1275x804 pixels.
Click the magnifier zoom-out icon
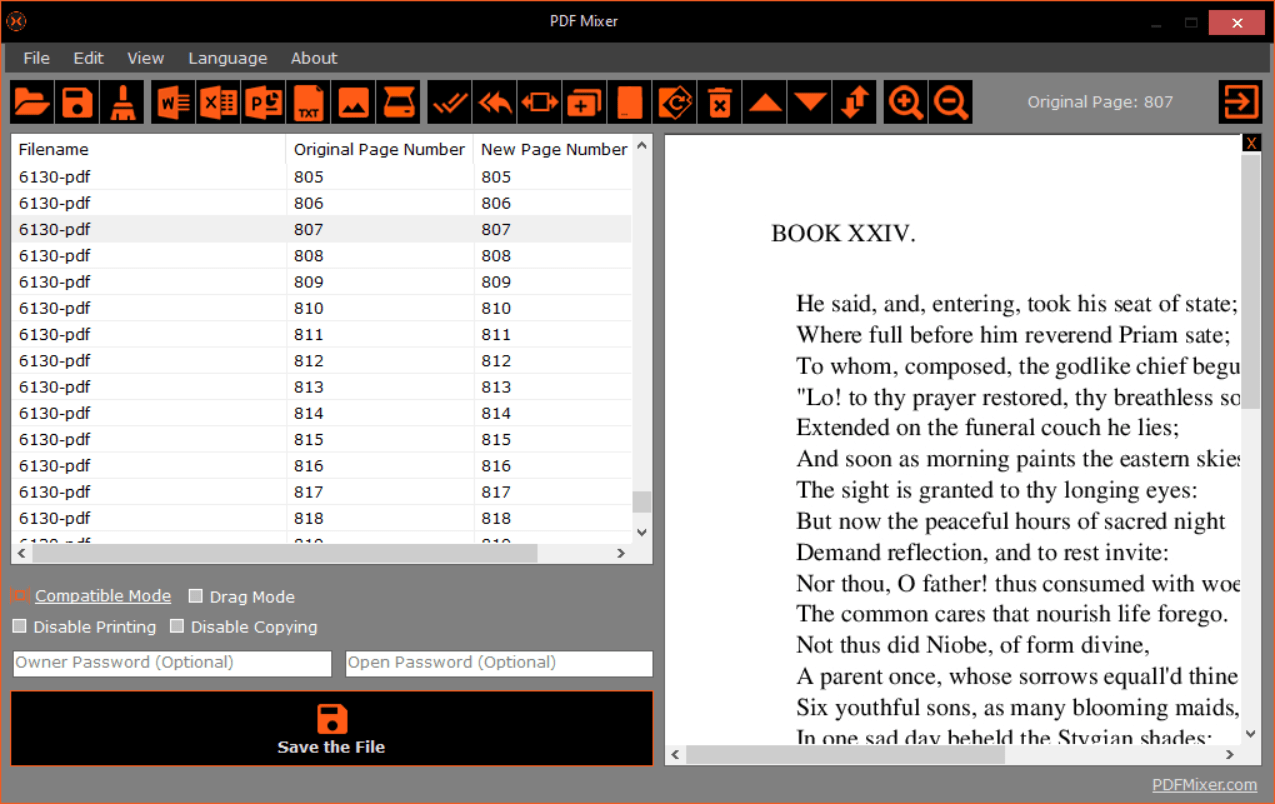pos(951,102)
